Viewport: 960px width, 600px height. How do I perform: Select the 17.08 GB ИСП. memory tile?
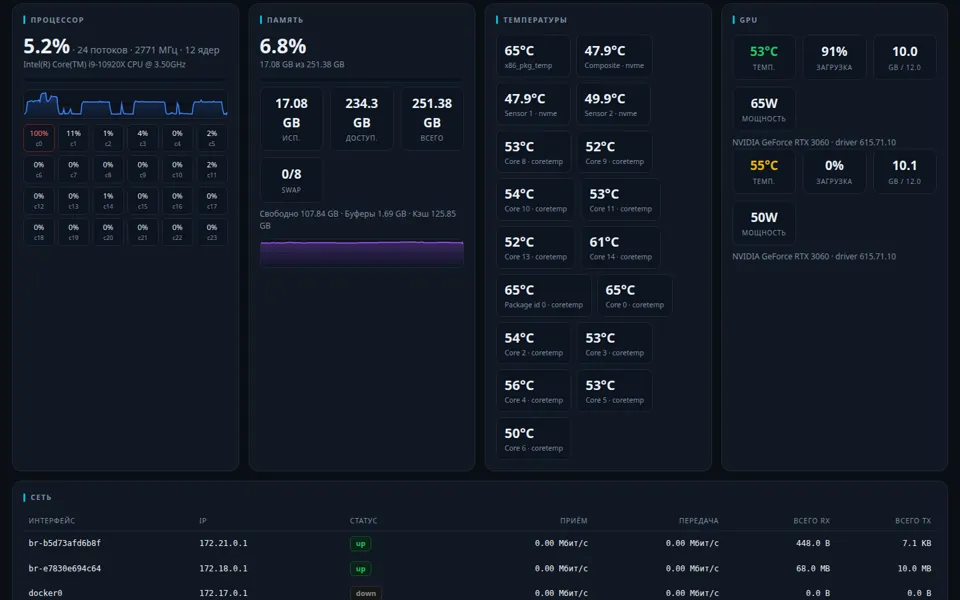(291, 119)
